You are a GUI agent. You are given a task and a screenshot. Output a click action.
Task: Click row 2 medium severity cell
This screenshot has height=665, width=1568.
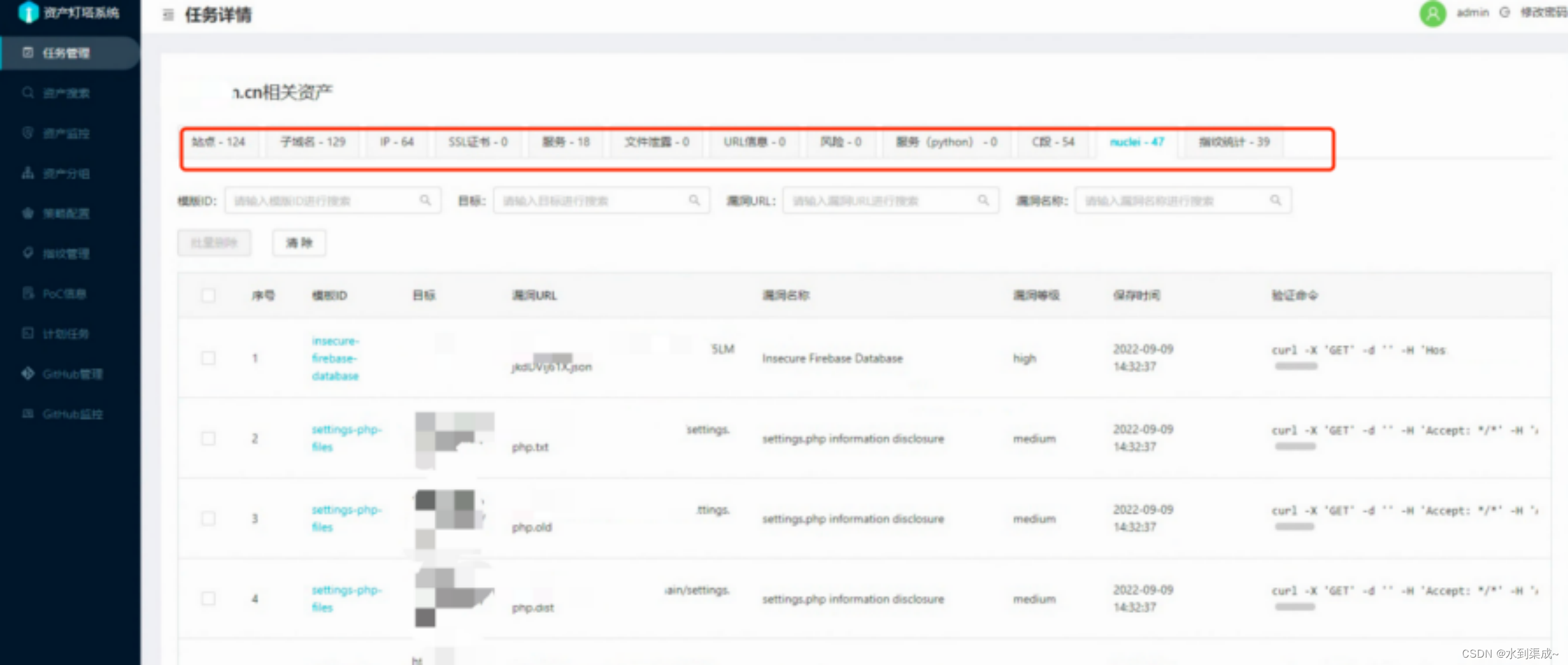point(1034,438)
